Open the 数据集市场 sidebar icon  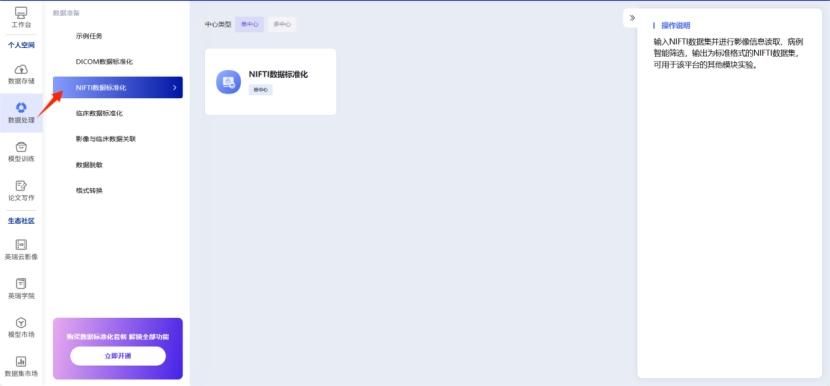coord(21,362)
